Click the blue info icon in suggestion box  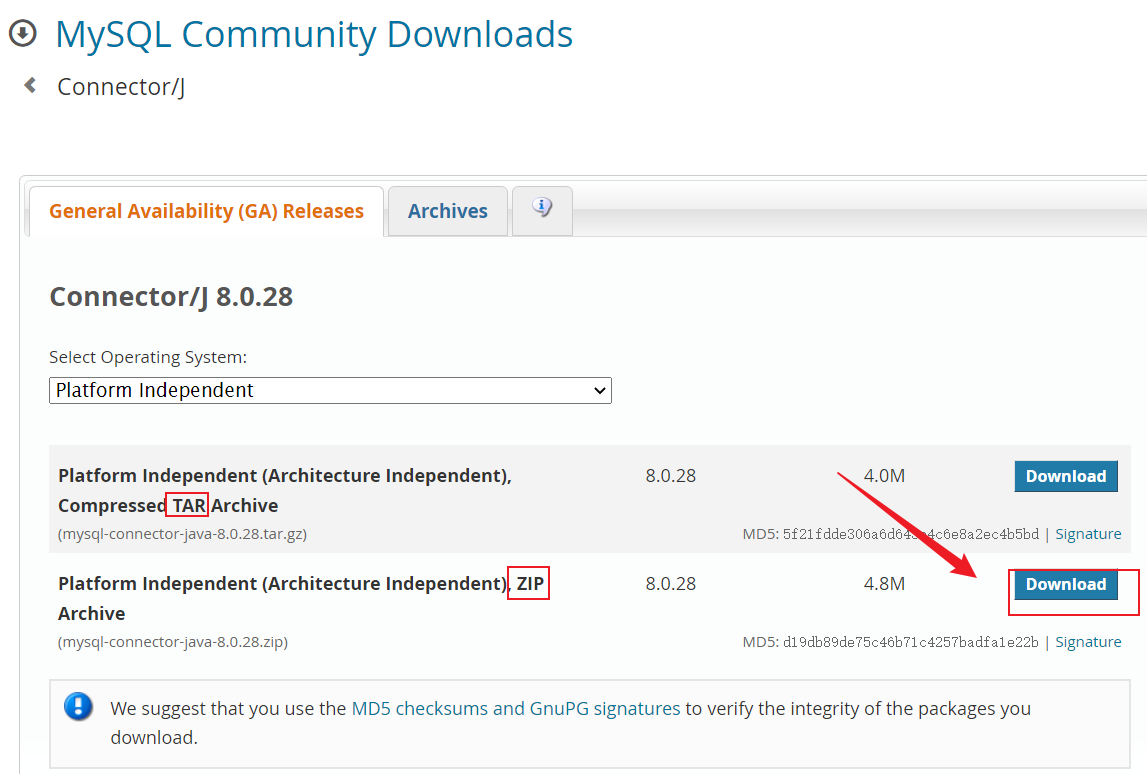pyautogui.click(x=78, y=707)
